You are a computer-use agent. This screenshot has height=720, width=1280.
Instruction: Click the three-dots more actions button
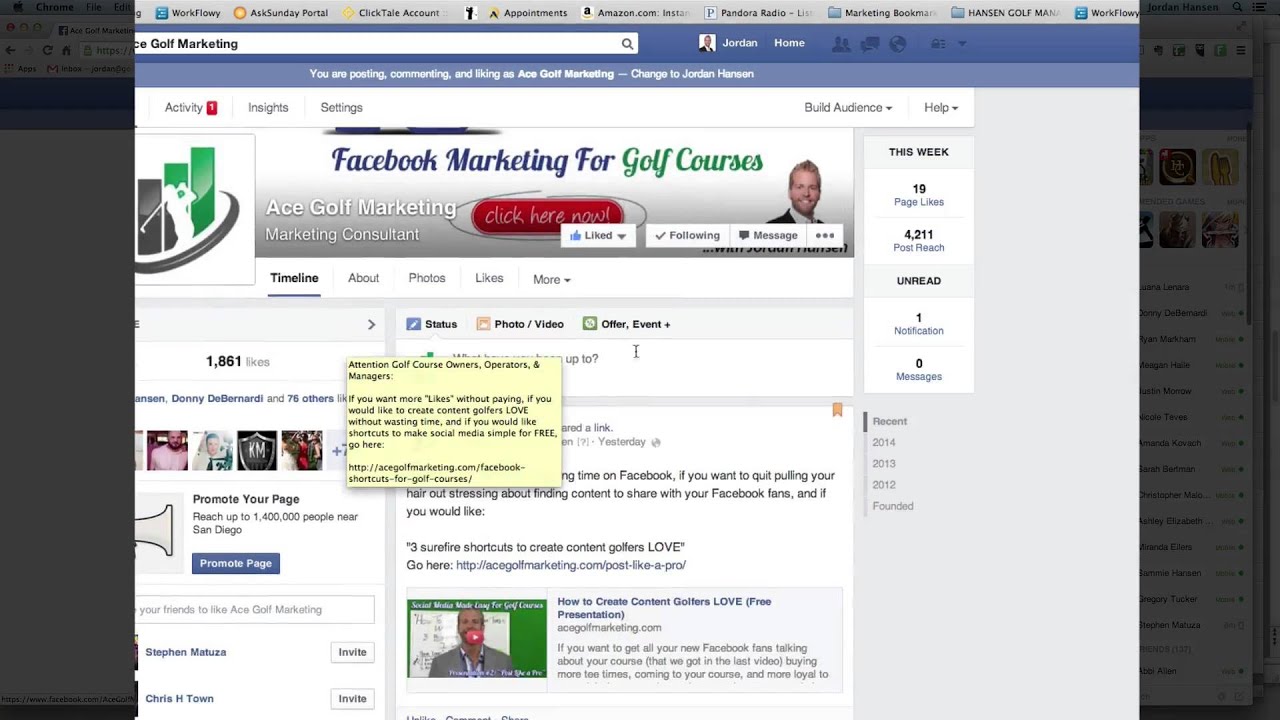[x=825, y=236]
